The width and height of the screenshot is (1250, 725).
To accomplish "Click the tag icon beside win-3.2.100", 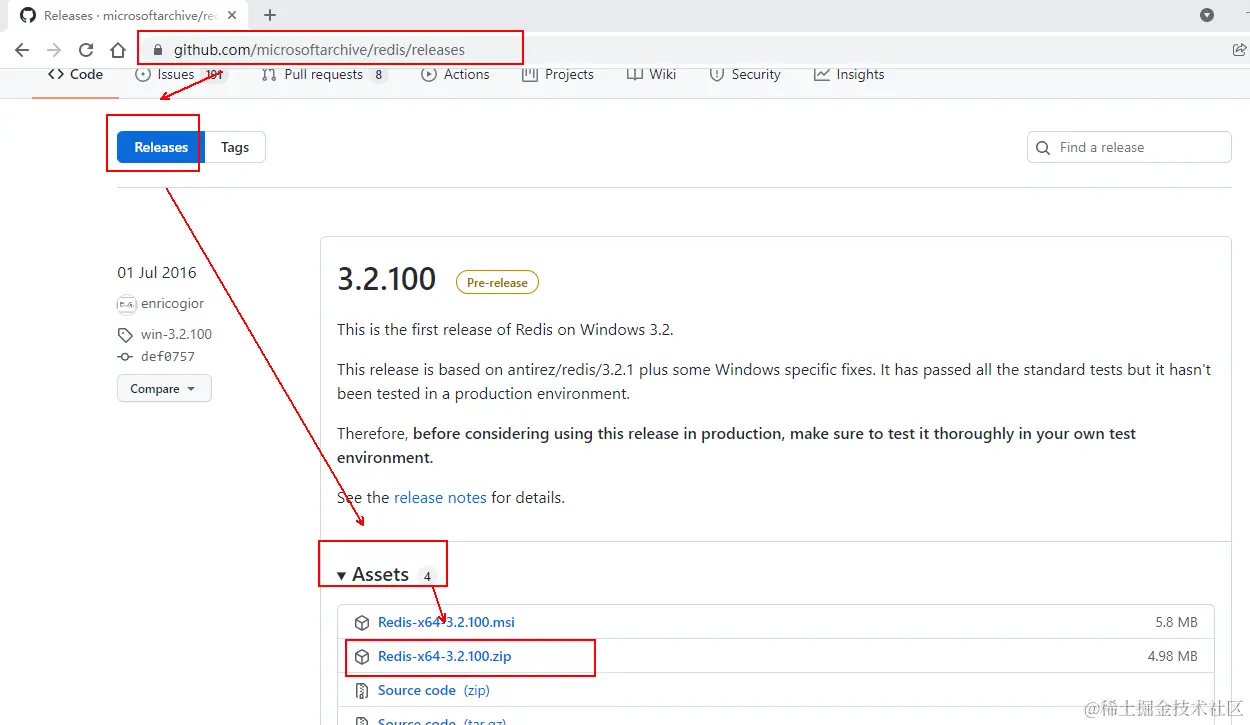I will pyautogui.click(x=125, y=335).
